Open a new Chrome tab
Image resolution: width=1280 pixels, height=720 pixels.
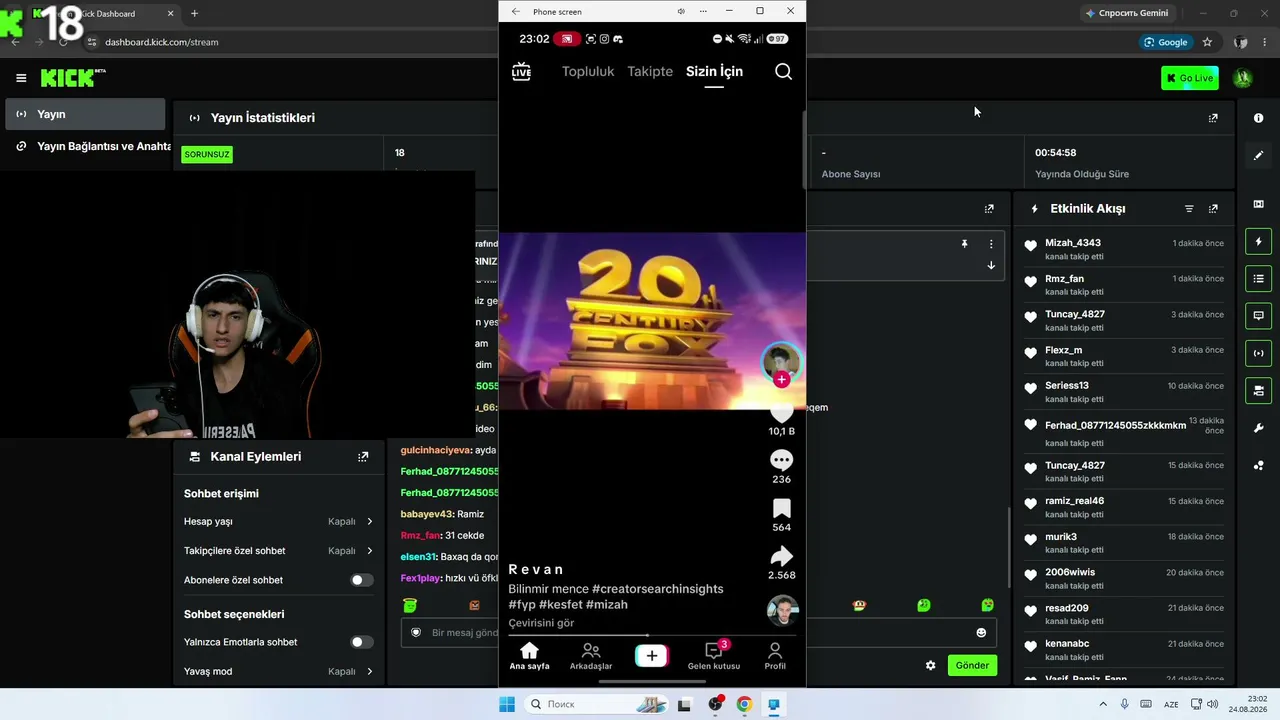coord(194,14)
